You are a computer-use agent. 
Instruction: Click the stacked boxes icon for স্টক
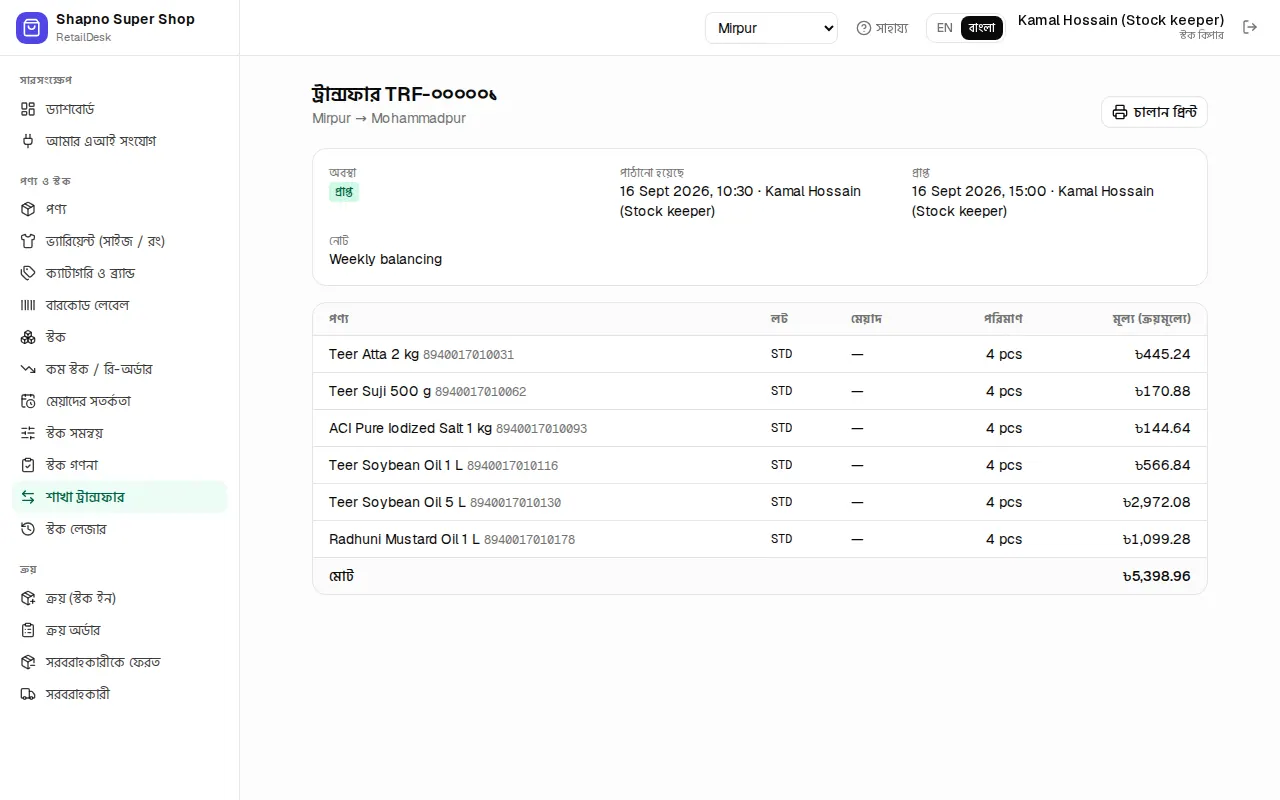click(28, 337)
